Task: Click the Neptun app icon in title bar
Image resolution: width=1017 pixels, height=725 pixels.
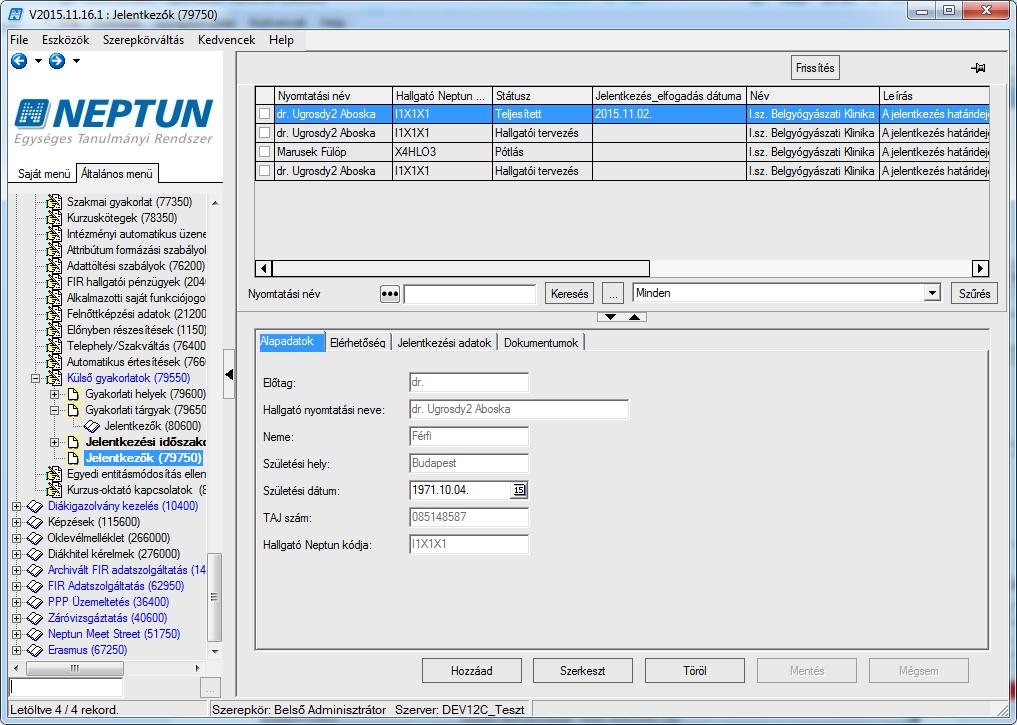Action: coord(16,14)
